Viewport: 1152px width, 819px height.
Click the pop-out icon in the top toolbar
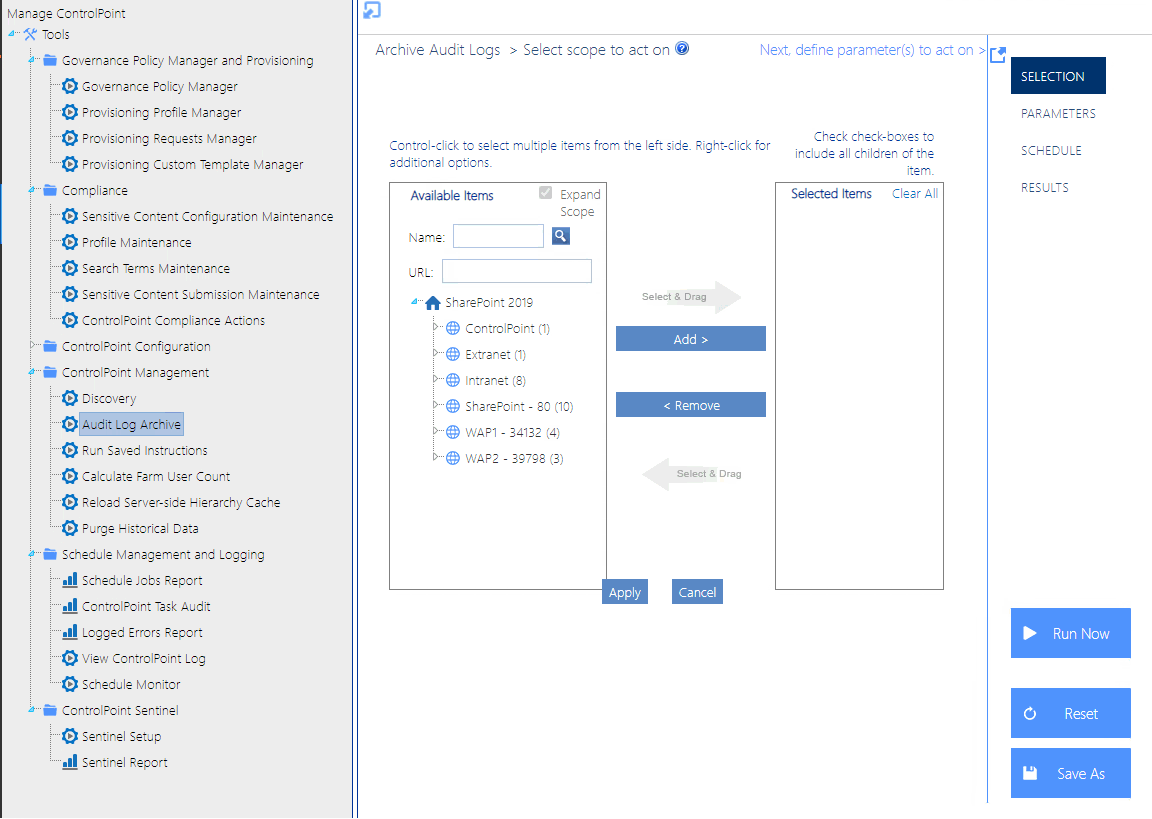coord(373,10)
